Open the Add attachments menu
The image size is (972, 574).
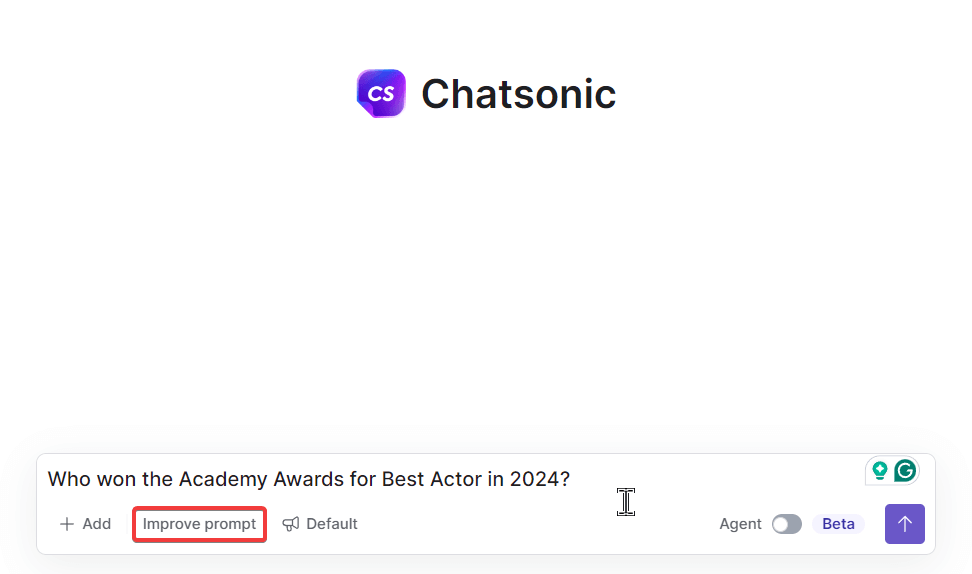coord(85,524)
